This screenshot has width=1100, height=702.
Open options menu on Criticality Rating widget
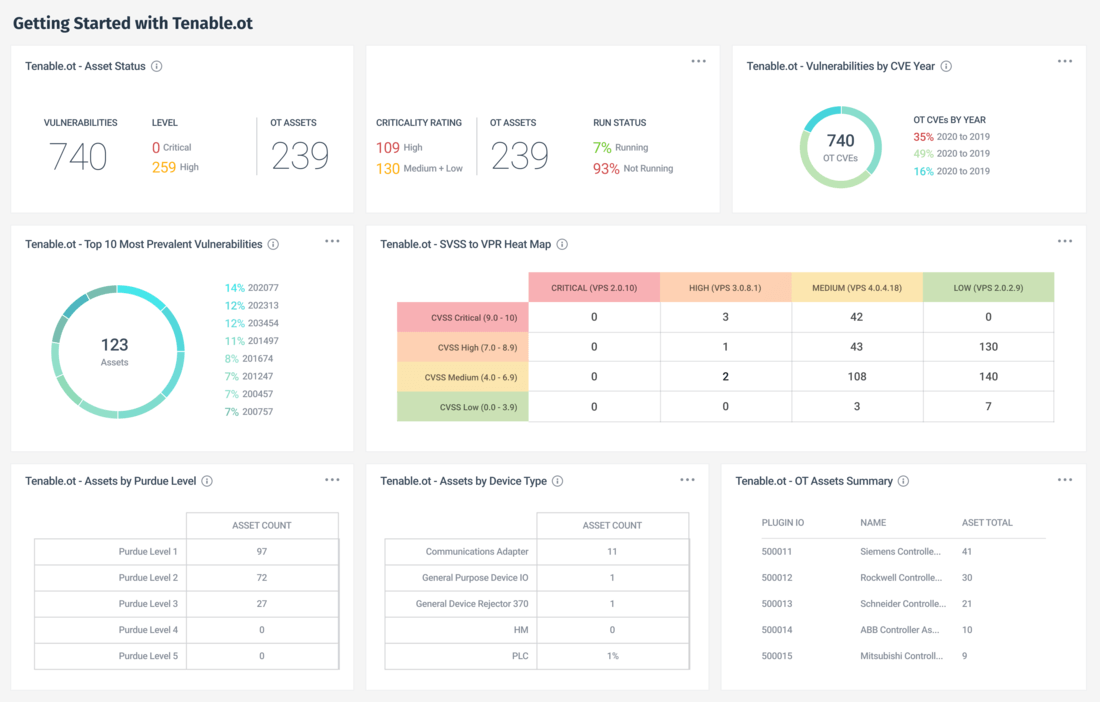pos(699,61)
